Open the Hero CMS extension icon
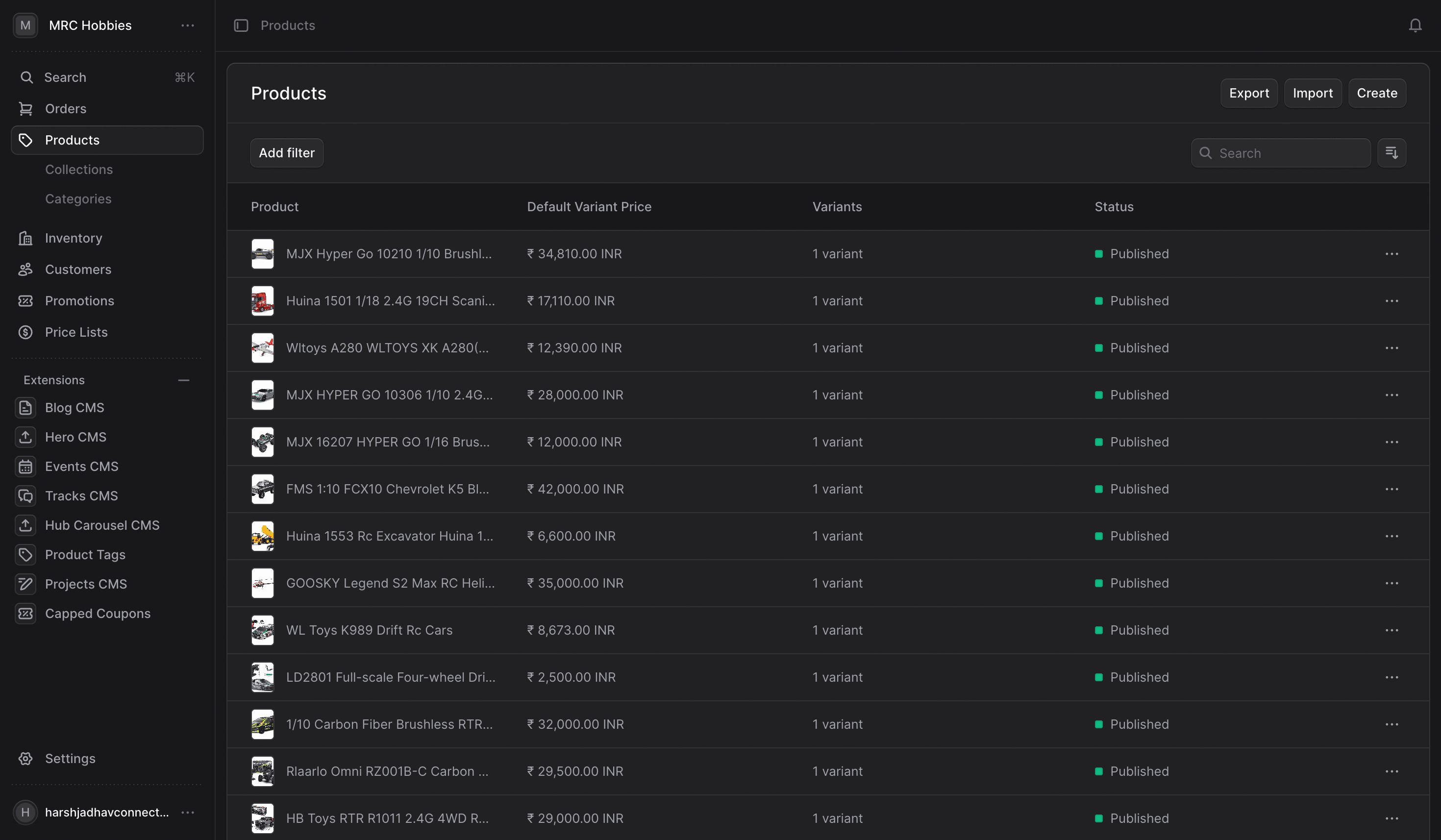The width and height of the screenshot is (1441, 840). coord(25,437)
